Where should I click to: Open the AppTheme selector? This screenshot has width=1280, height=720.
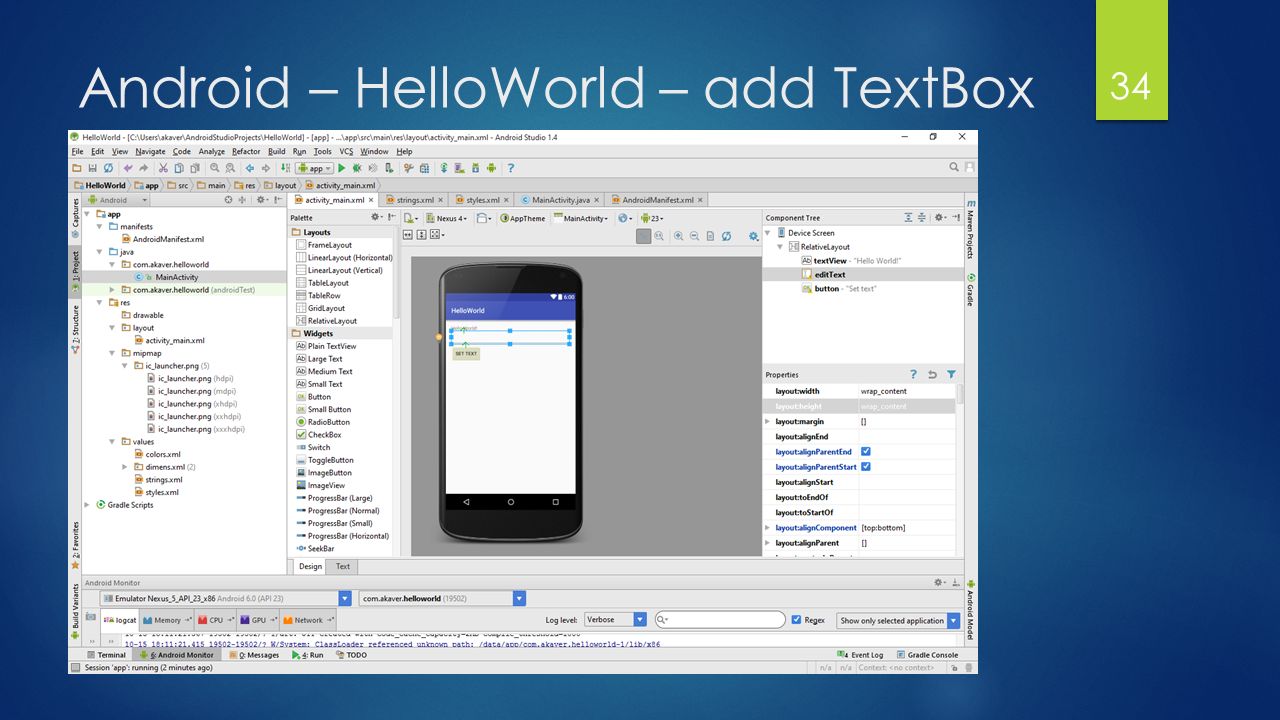tap(523, 218)
